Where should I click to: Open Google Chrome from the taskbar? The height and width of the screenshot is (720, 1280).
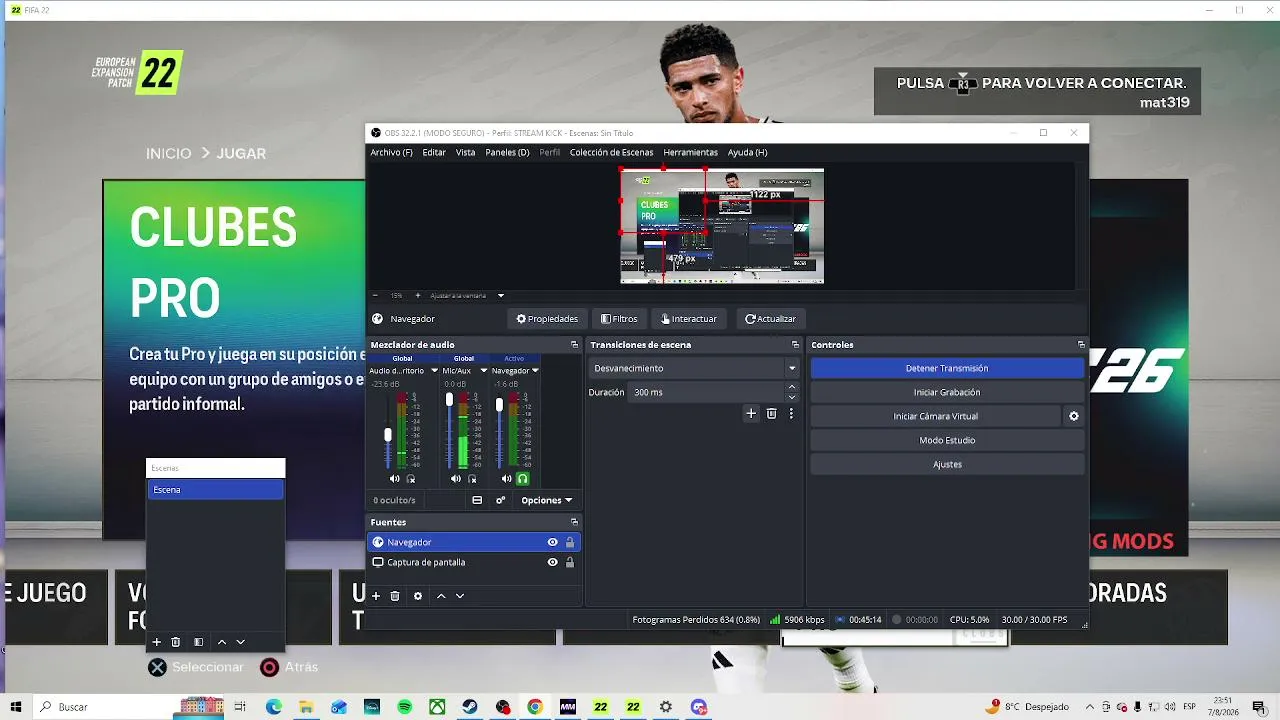(535, 707)
